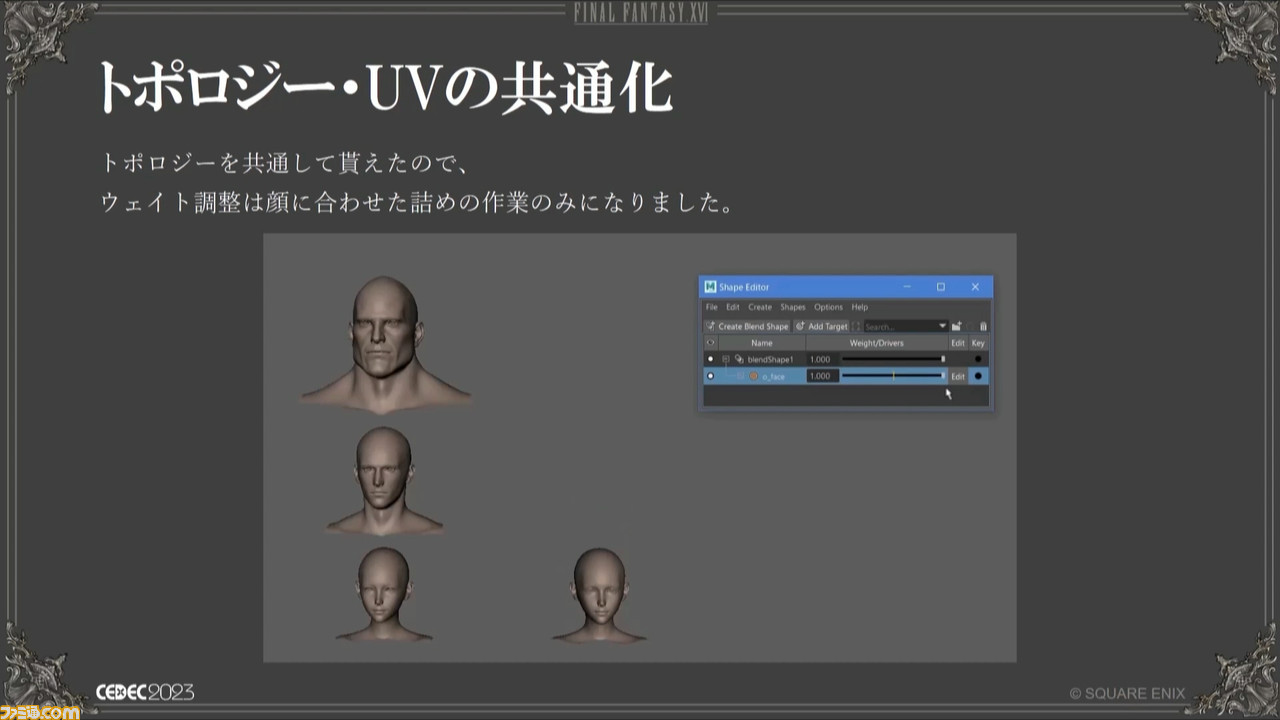This screenshot has width=1280, height=720.
Task: Set key dot for blendShape1
Action: click(x=978, y=359)
